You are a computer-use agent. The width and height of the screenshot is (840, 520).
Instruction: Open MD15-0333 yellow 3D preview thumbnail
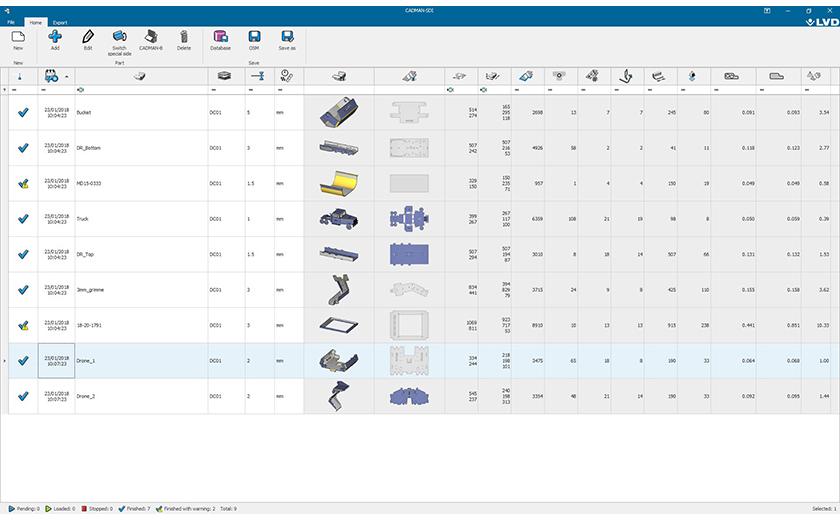[339, 183]
